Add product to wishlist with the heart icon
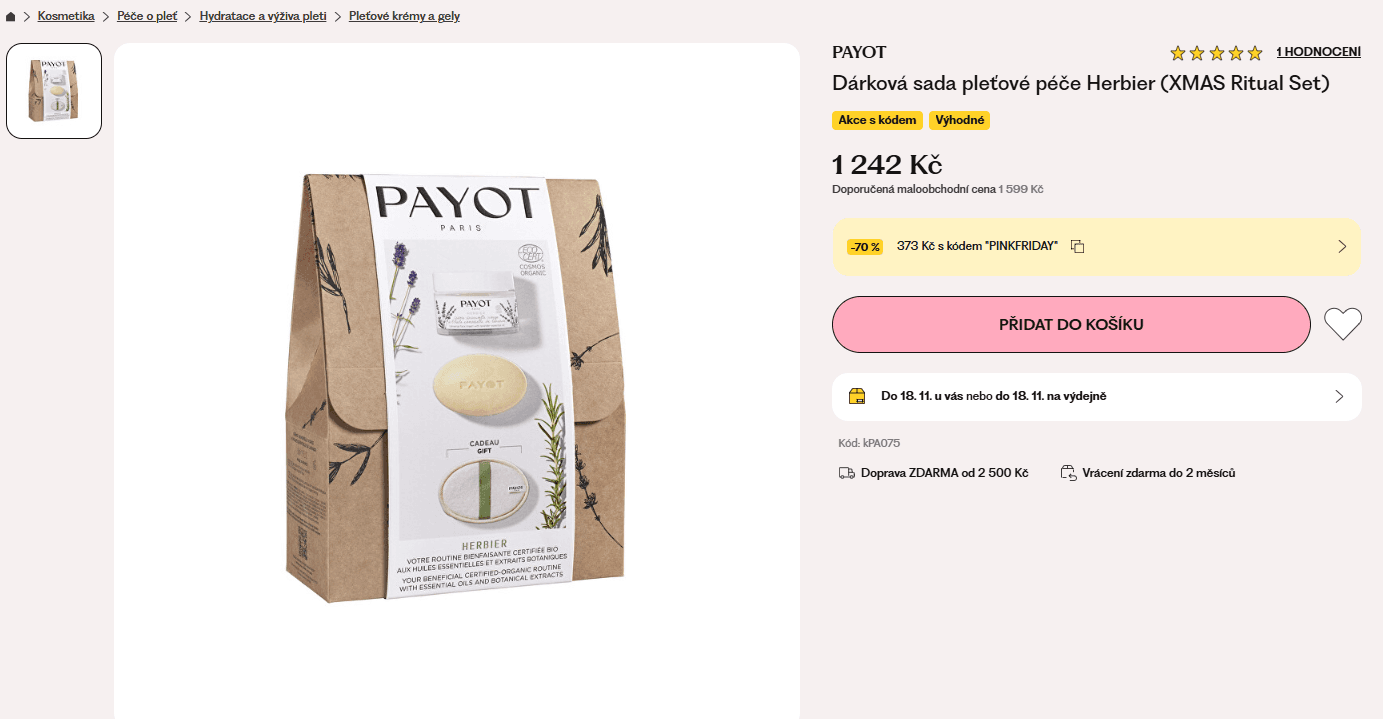The height and width of the screenshot is (719, 1383). click(1342, 323)
